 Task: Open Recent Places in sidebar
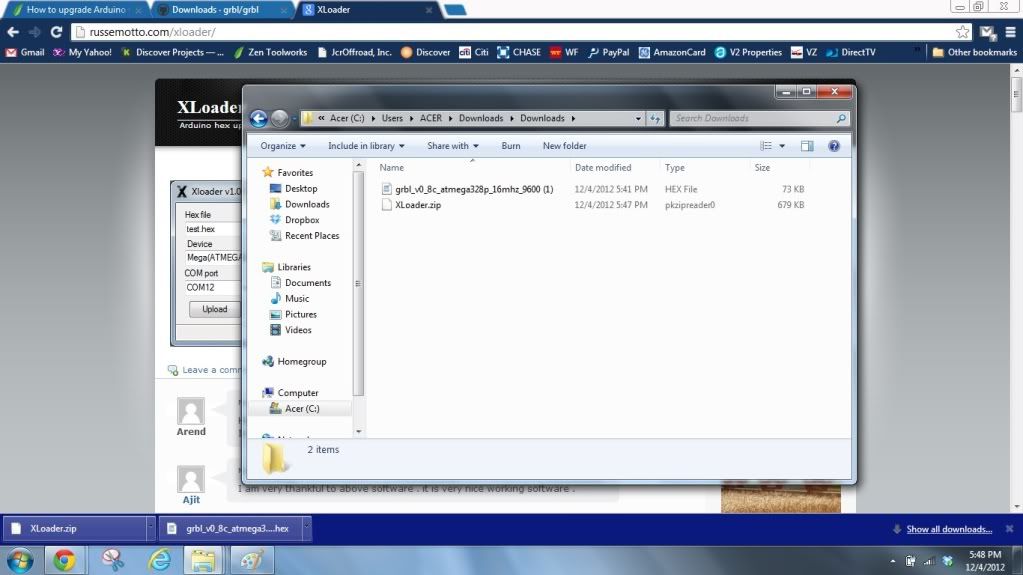(312, 235)
